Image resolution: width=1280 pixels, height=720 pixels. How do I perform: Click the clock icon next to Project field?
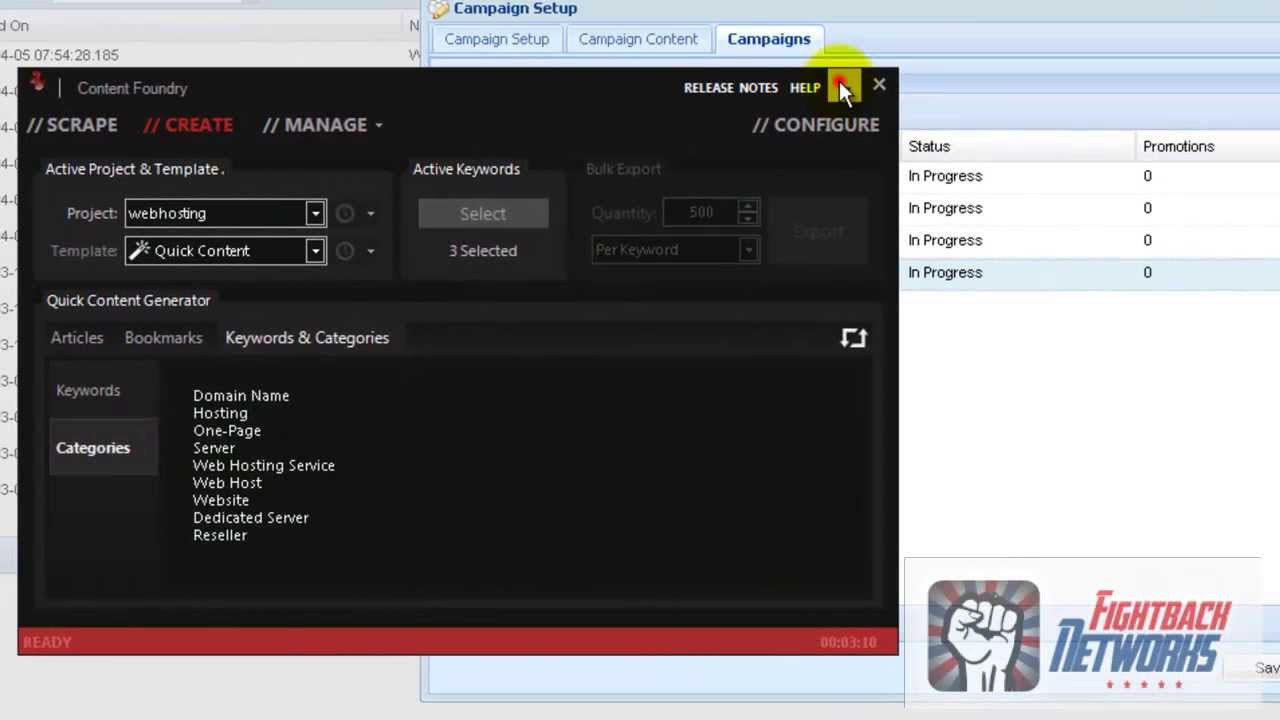click(x=345, y=213)
